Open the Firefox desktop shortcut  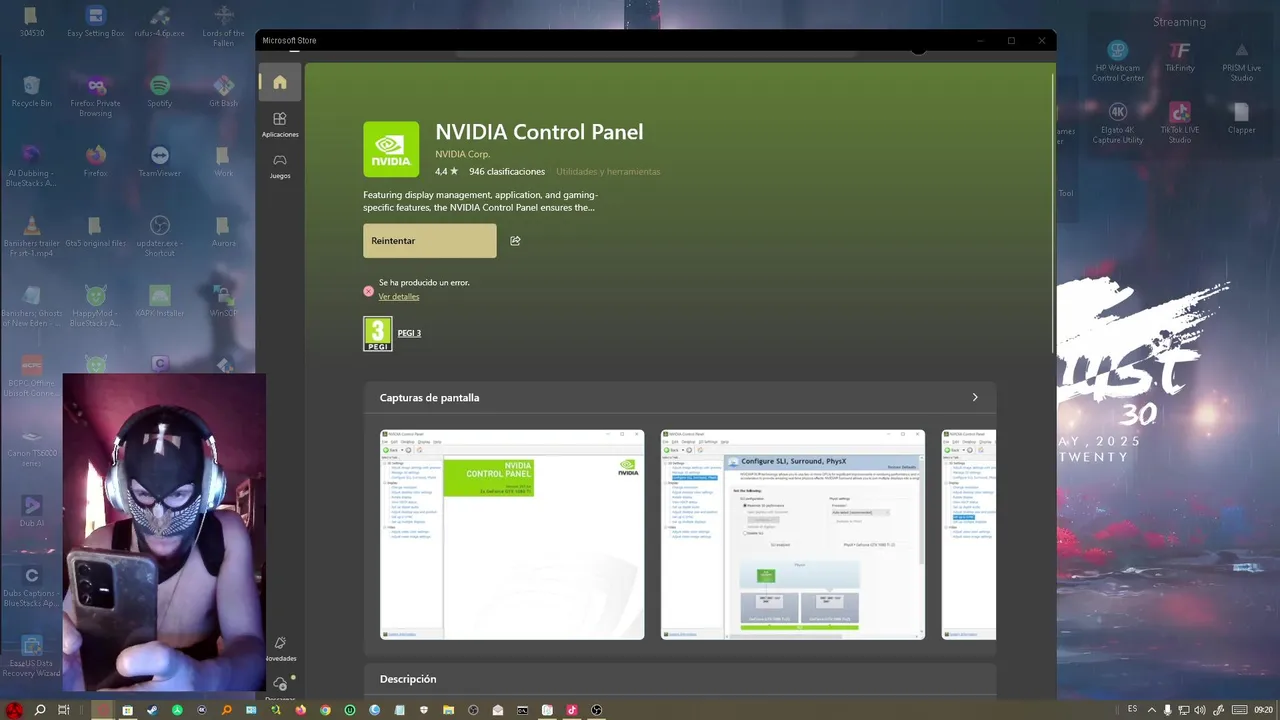(x=96, y=161)
